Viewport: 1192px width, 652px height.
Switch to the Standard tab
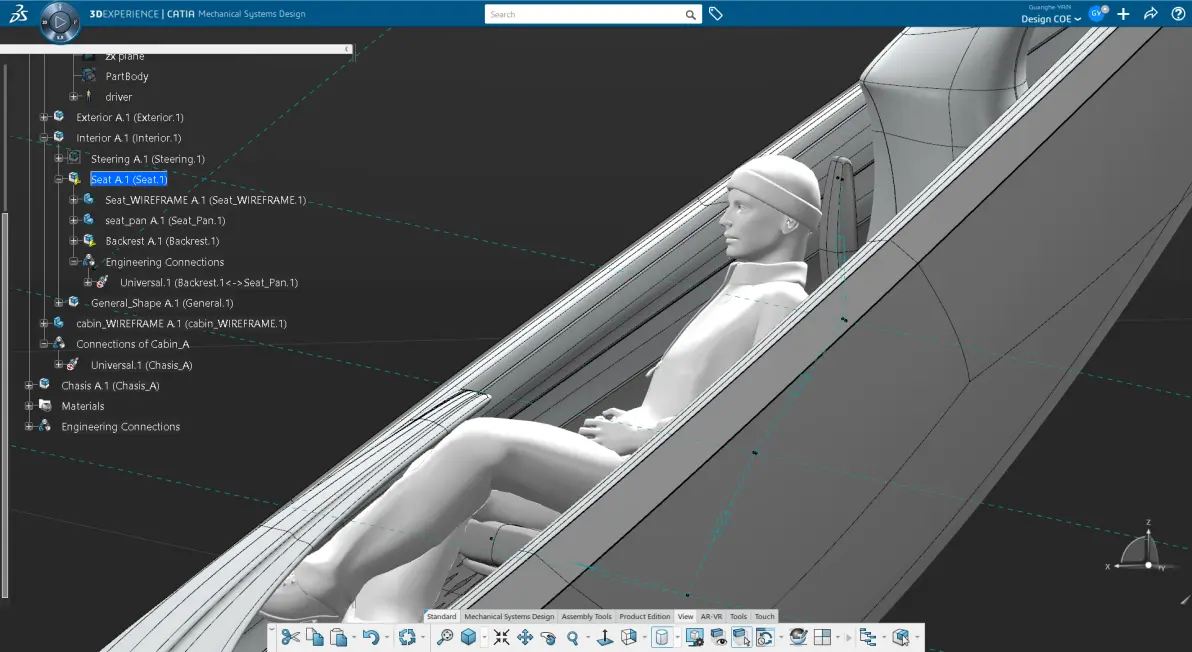[441, 616]
